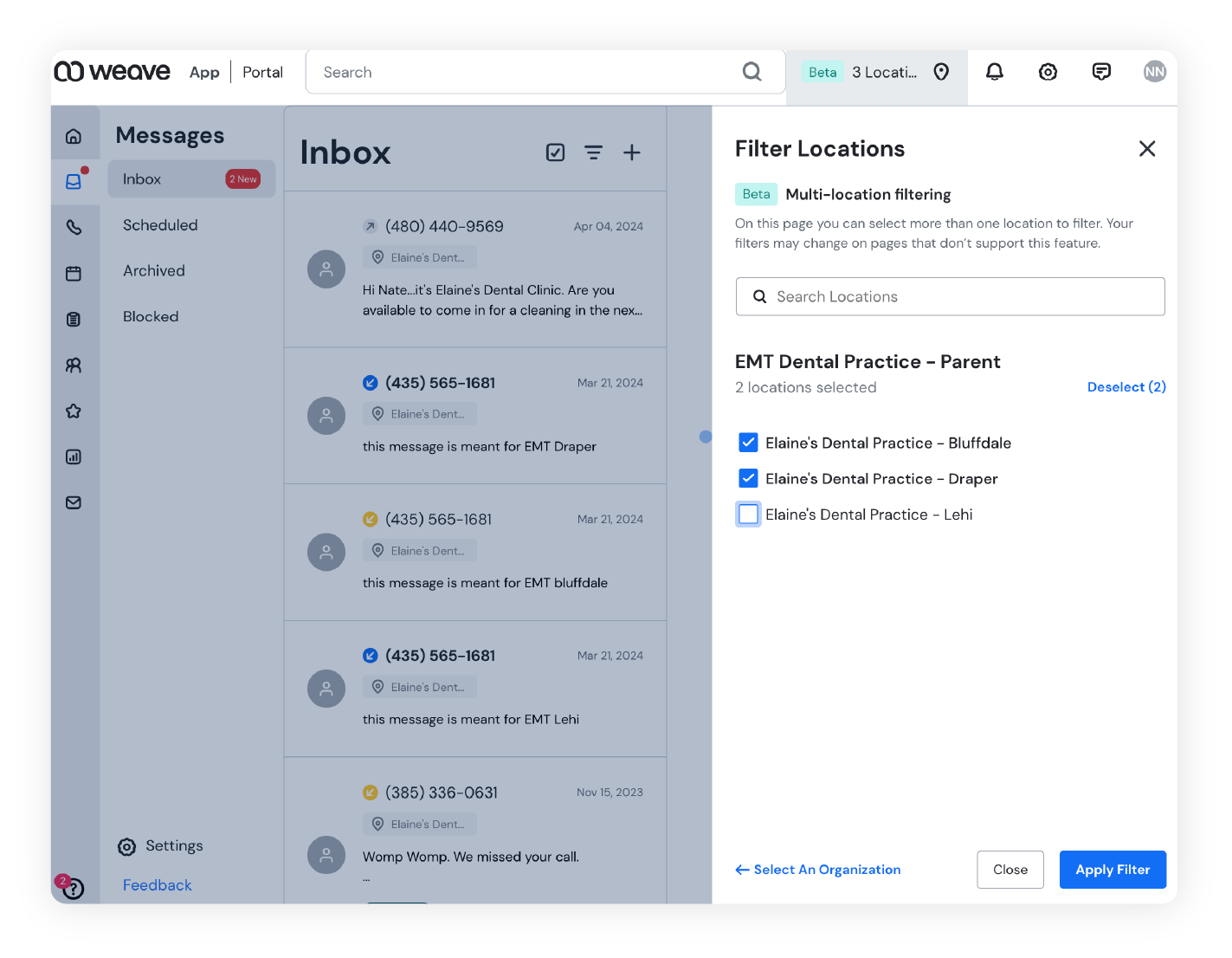1232x958 pixels.
Task: Uncheck Elaine's Dental Practice - Bluffdale
Action: tap(748, 443)
